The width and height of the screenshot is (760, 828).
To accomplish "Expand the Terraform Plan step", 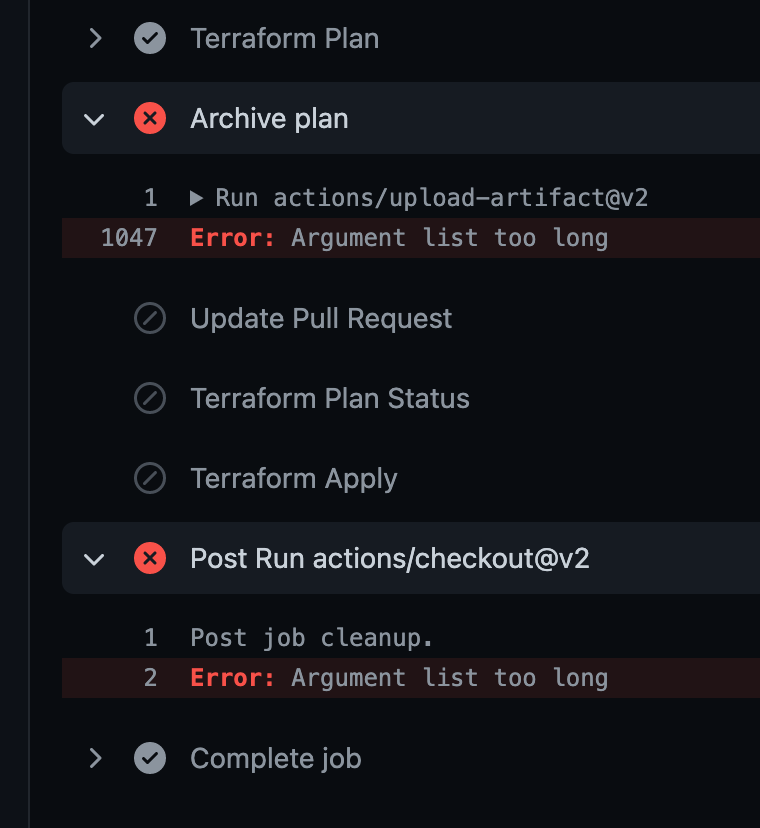I will click(x=95, y=38).
